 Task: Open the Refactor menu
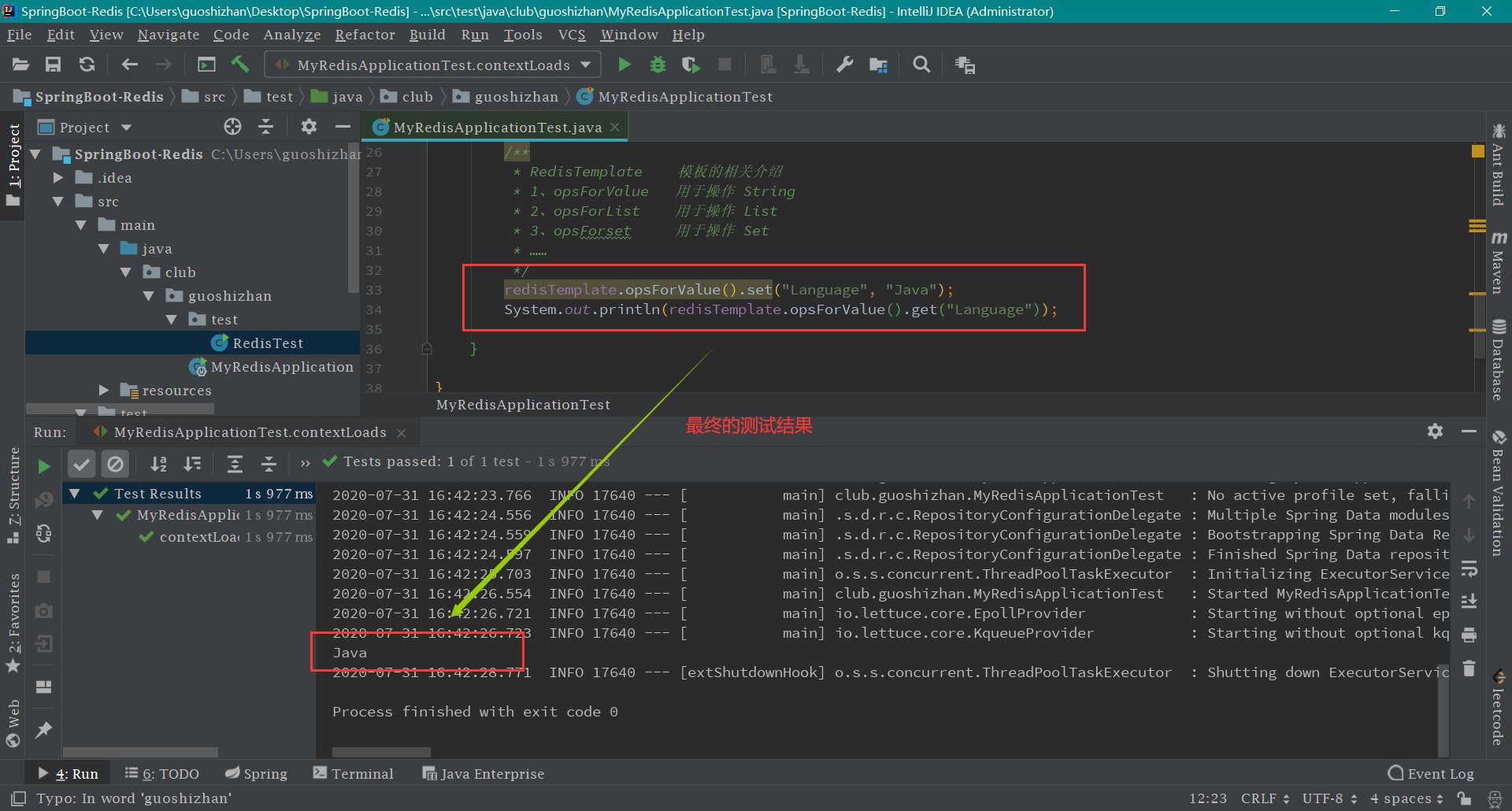(365, 35)
